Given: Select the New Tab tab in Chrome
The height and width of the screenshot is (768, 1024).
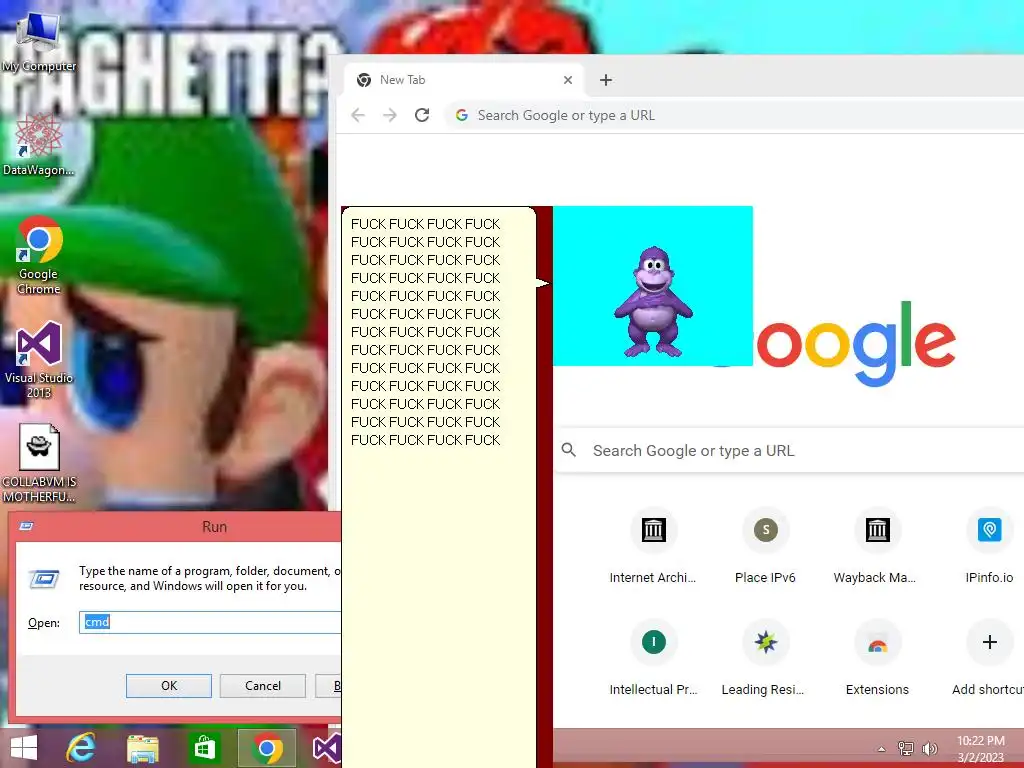Looking at the screenshot, I should (x=464, y=80).
